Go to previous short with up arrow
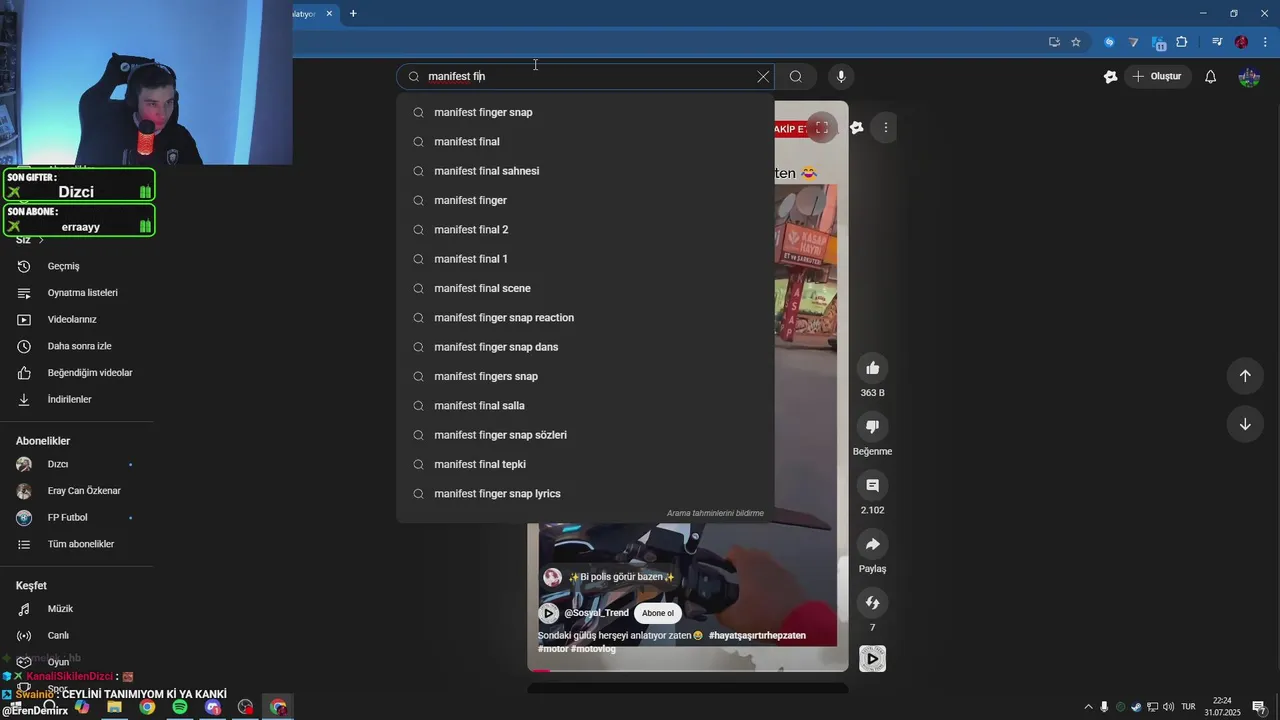 [x=1245, y=376]
